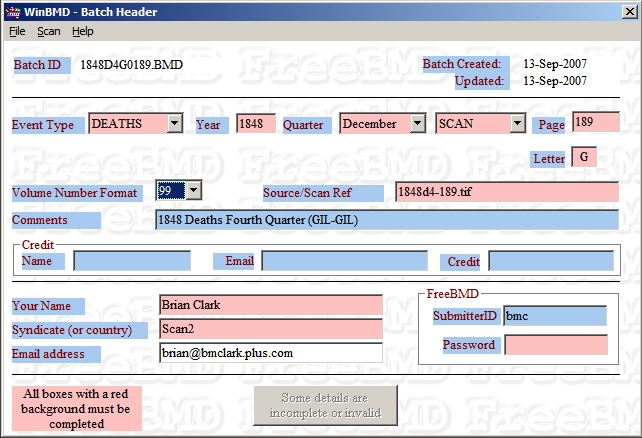Click the 'Some details are incomplete or invalid' button

coord(326,405)
